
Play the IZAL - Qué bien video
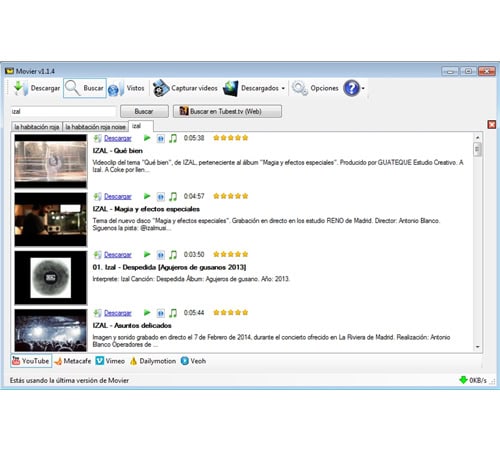147,138
